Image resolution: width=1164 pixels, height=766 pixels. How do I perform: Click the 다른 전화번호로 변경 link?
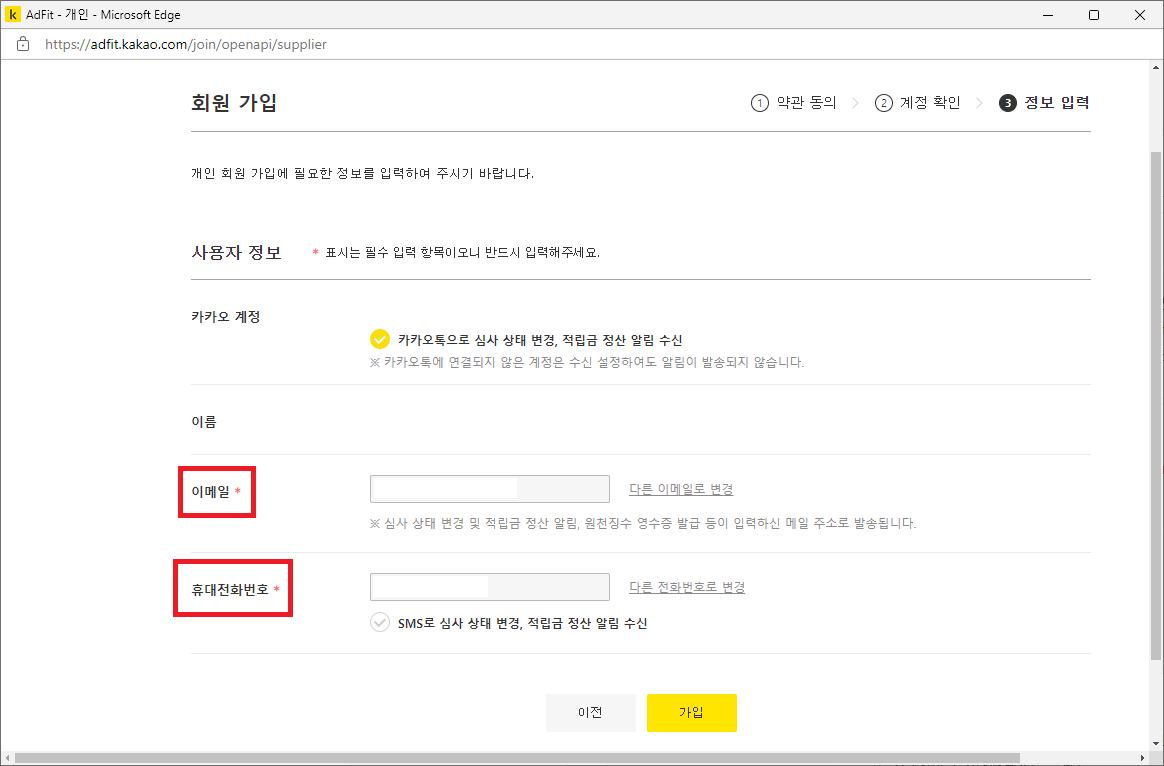click(687, 587)
